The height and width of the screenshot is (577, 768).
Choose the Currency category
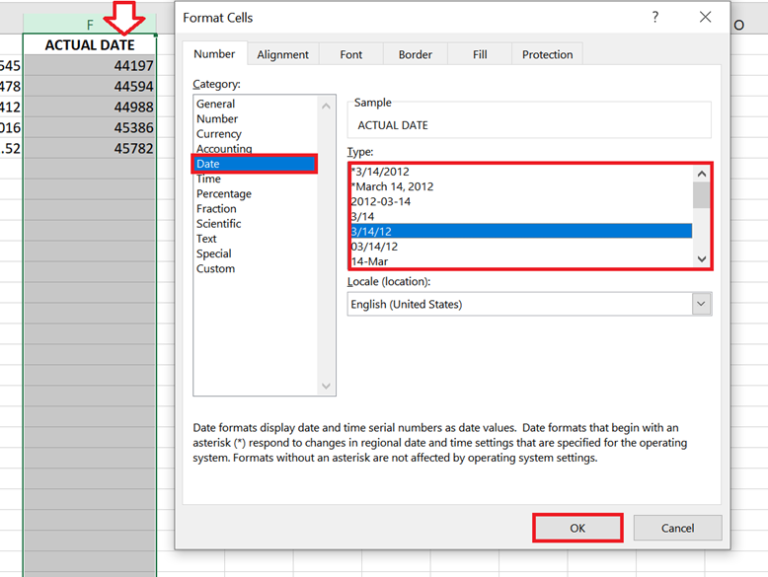click(x=219, y=134)
